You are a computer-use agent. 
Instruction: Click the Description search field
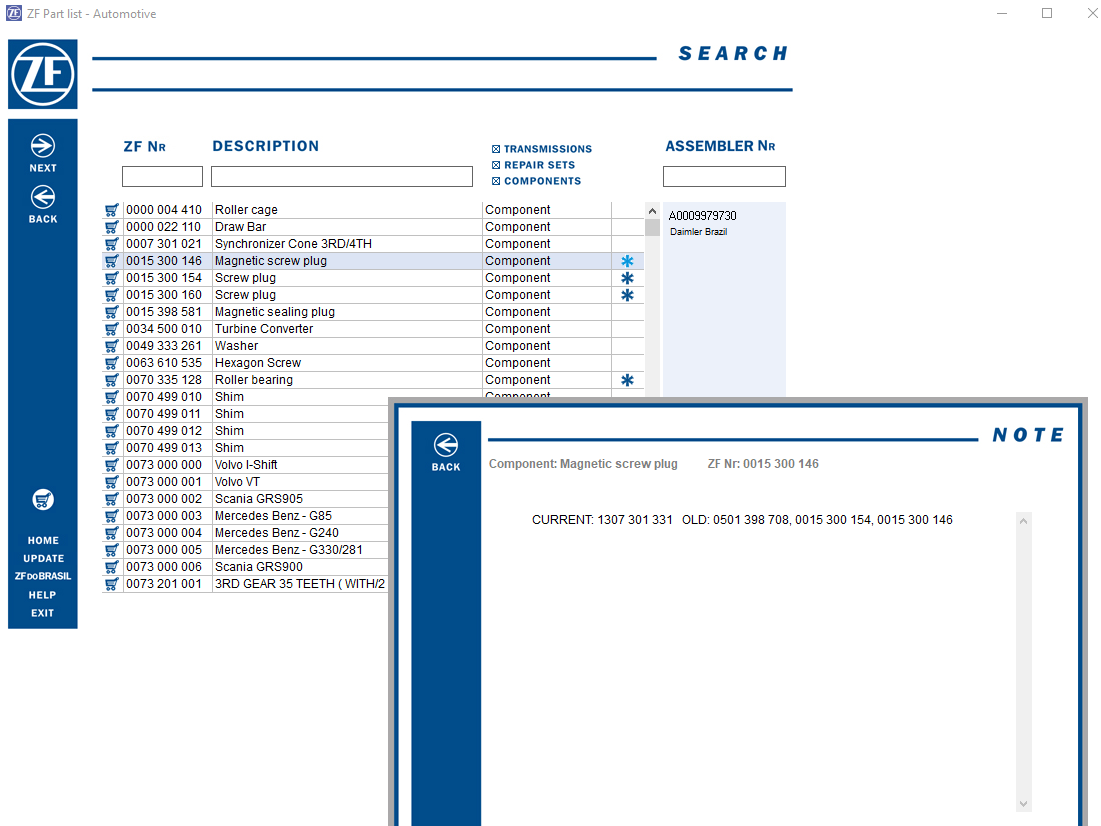[x=342, y=176]
